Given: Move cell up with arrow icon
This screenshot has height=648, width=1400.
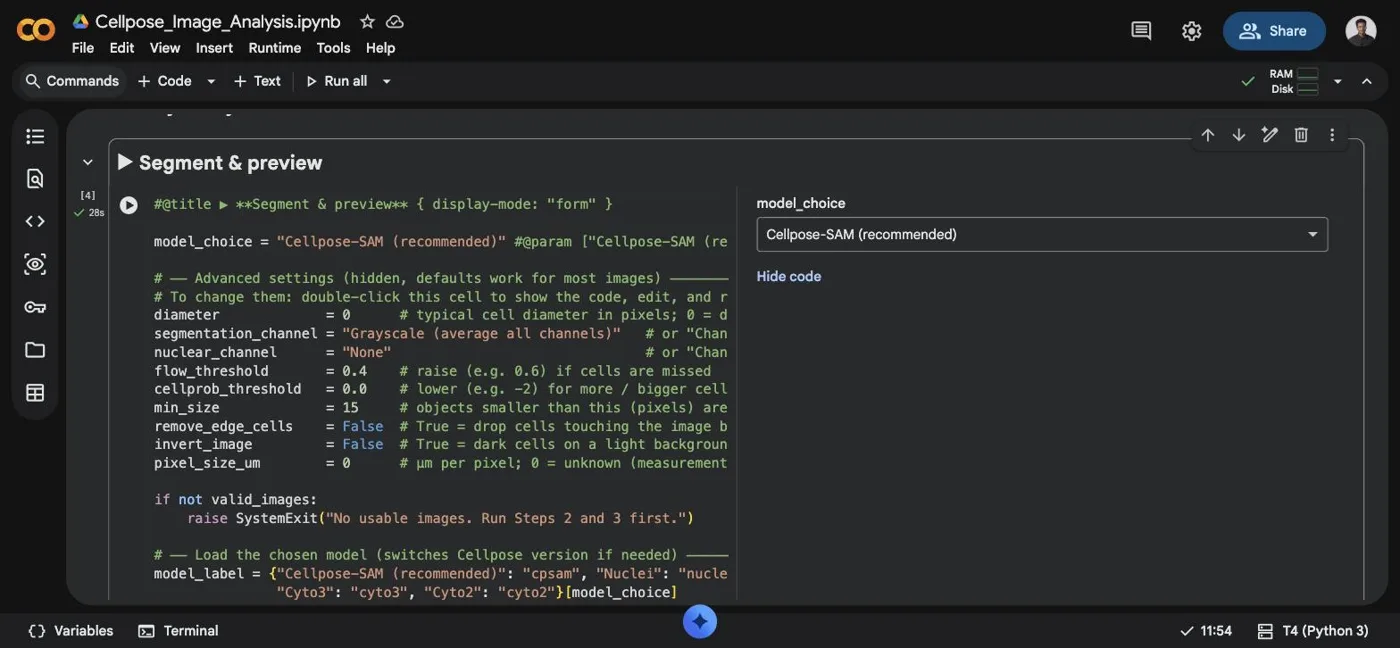Looking at the screenshot, I should tap(1208, 135).
